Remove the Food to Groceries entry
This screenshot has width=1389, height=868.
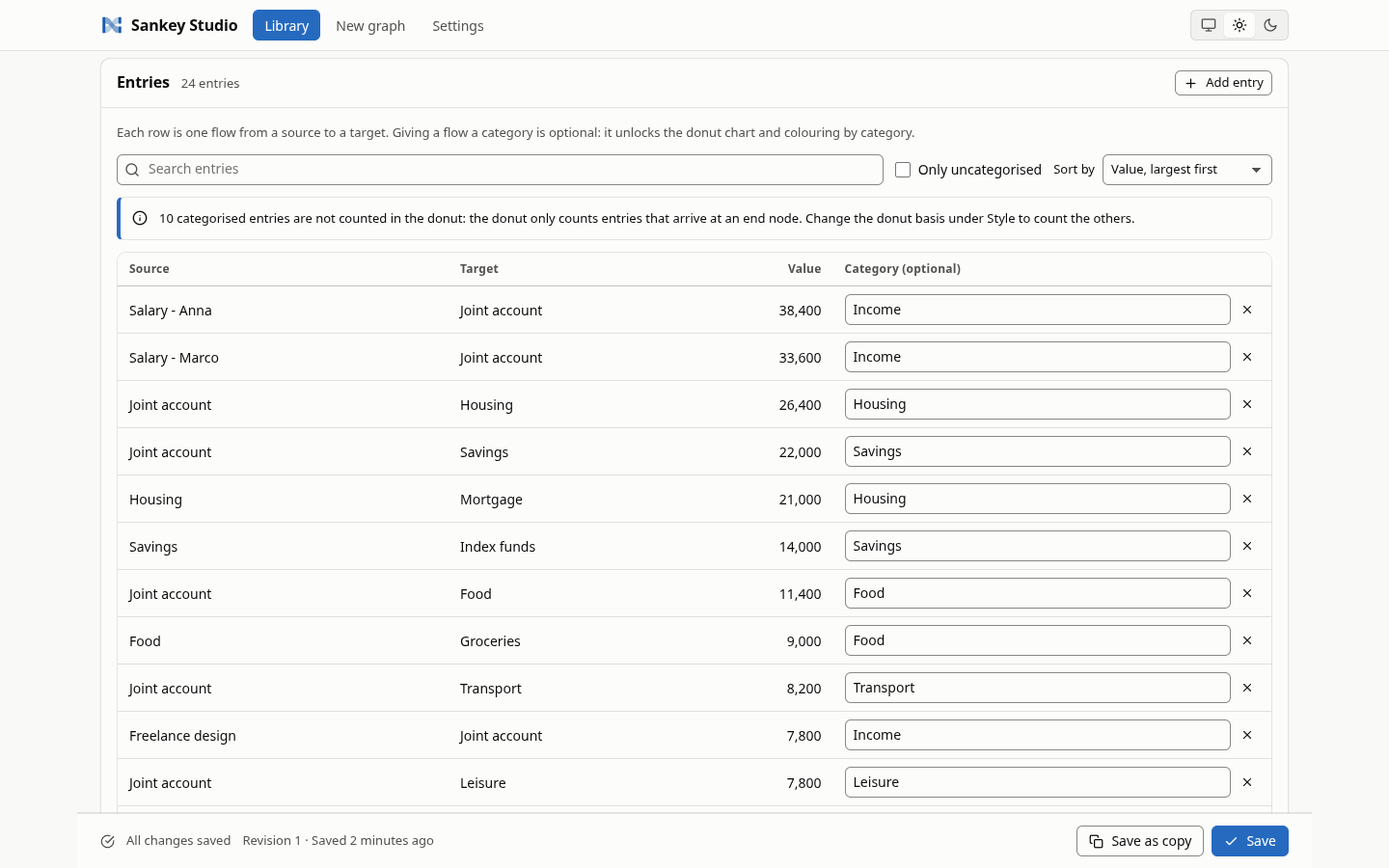tap(1247, 640)
